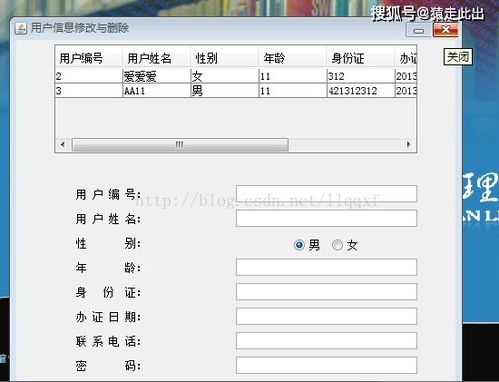Click the AA11 name cell
Image resolution: width=499 pixels, height=382 pixels.
[157, 90]
